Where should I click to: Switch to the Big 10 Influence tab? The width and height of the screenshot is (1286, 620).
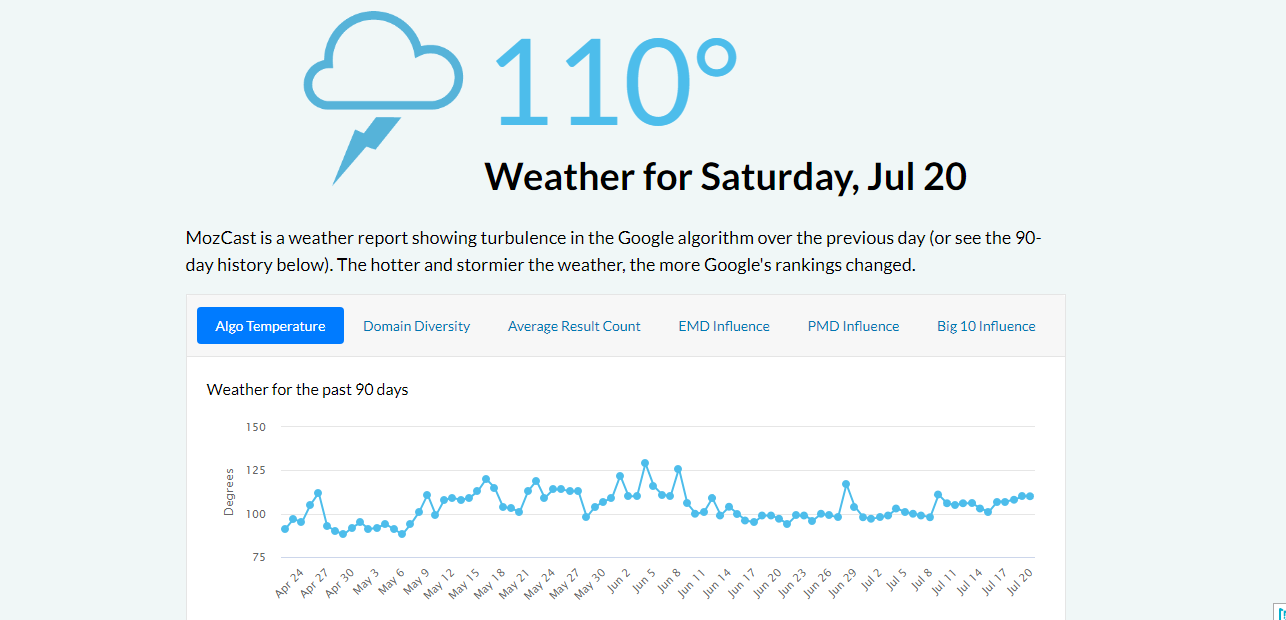click(x=985, y=325)
